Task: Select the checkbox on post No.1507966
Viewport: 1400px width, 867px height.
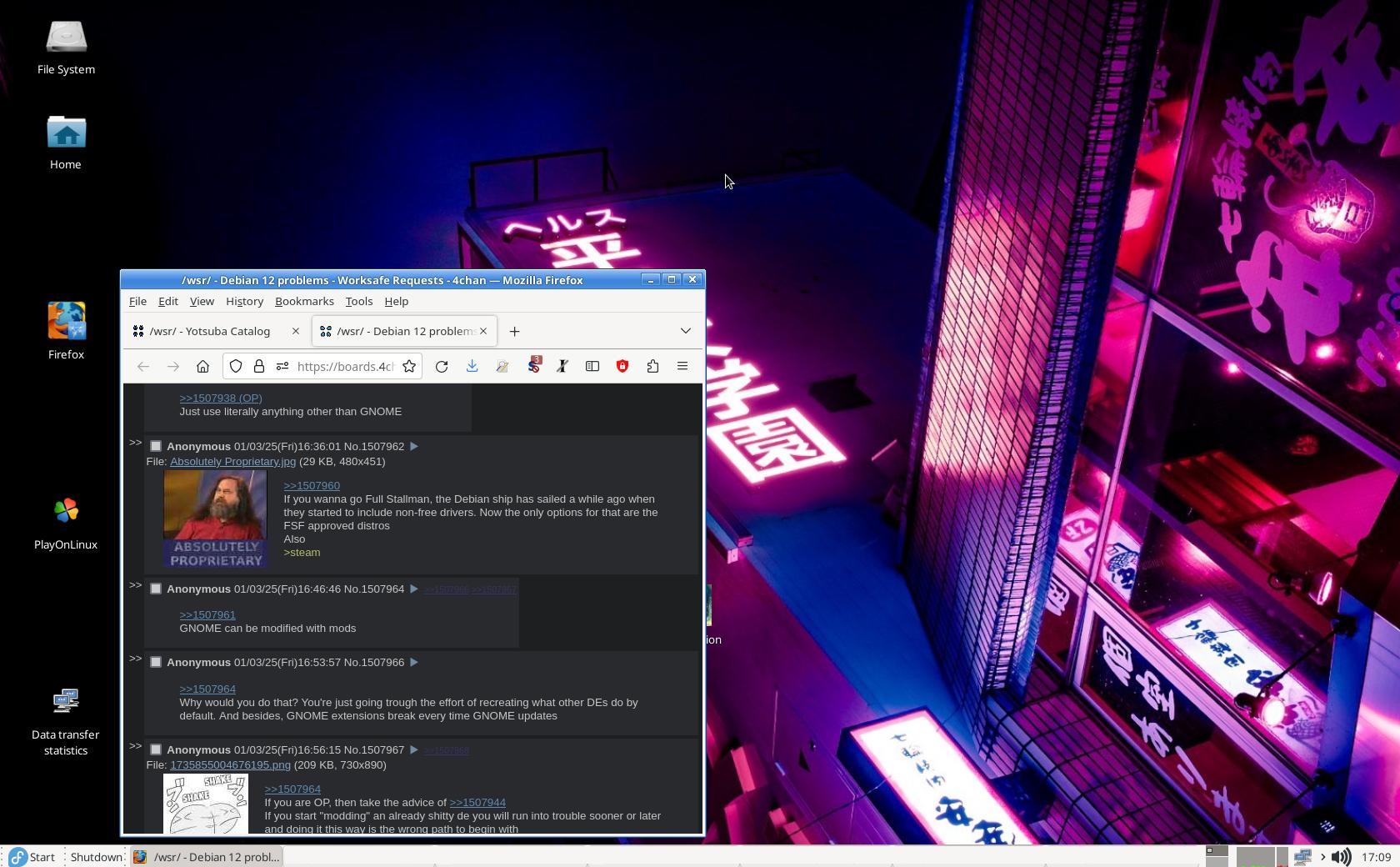Action: [x=156, y=663]
